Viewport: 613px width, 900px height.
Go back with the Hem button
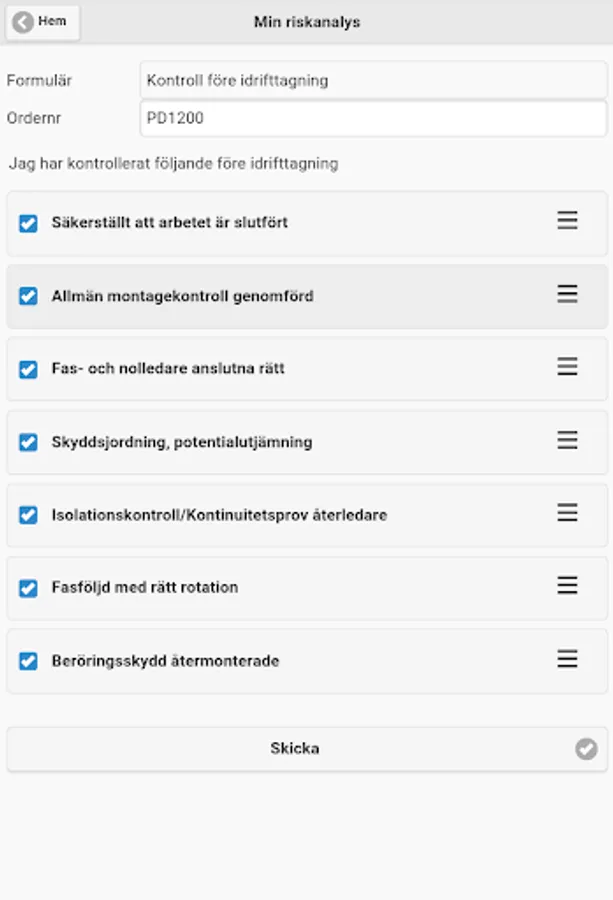point(43,22)
